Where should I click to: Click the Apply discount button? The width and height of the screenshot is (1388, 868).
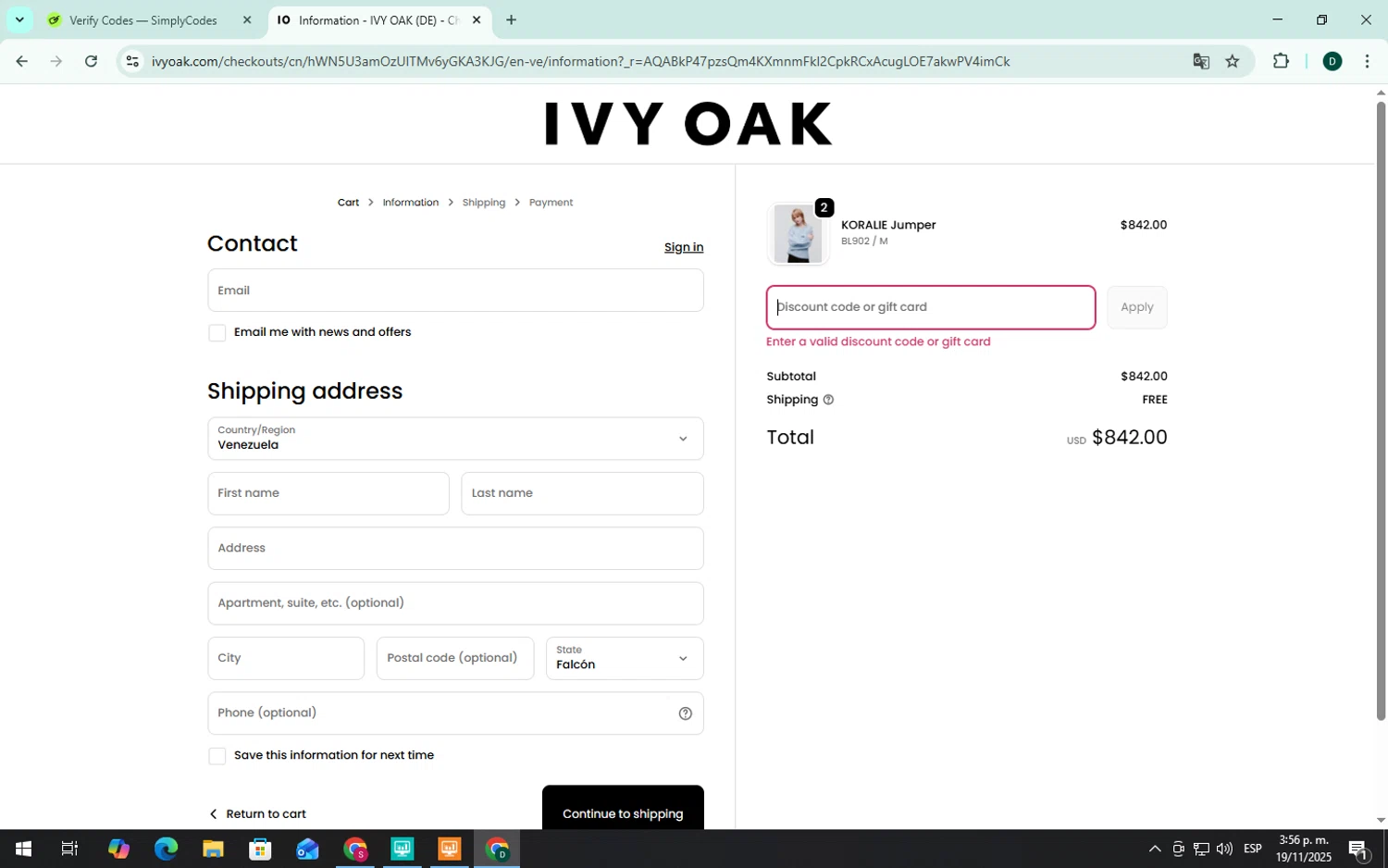coord(1137,307)
